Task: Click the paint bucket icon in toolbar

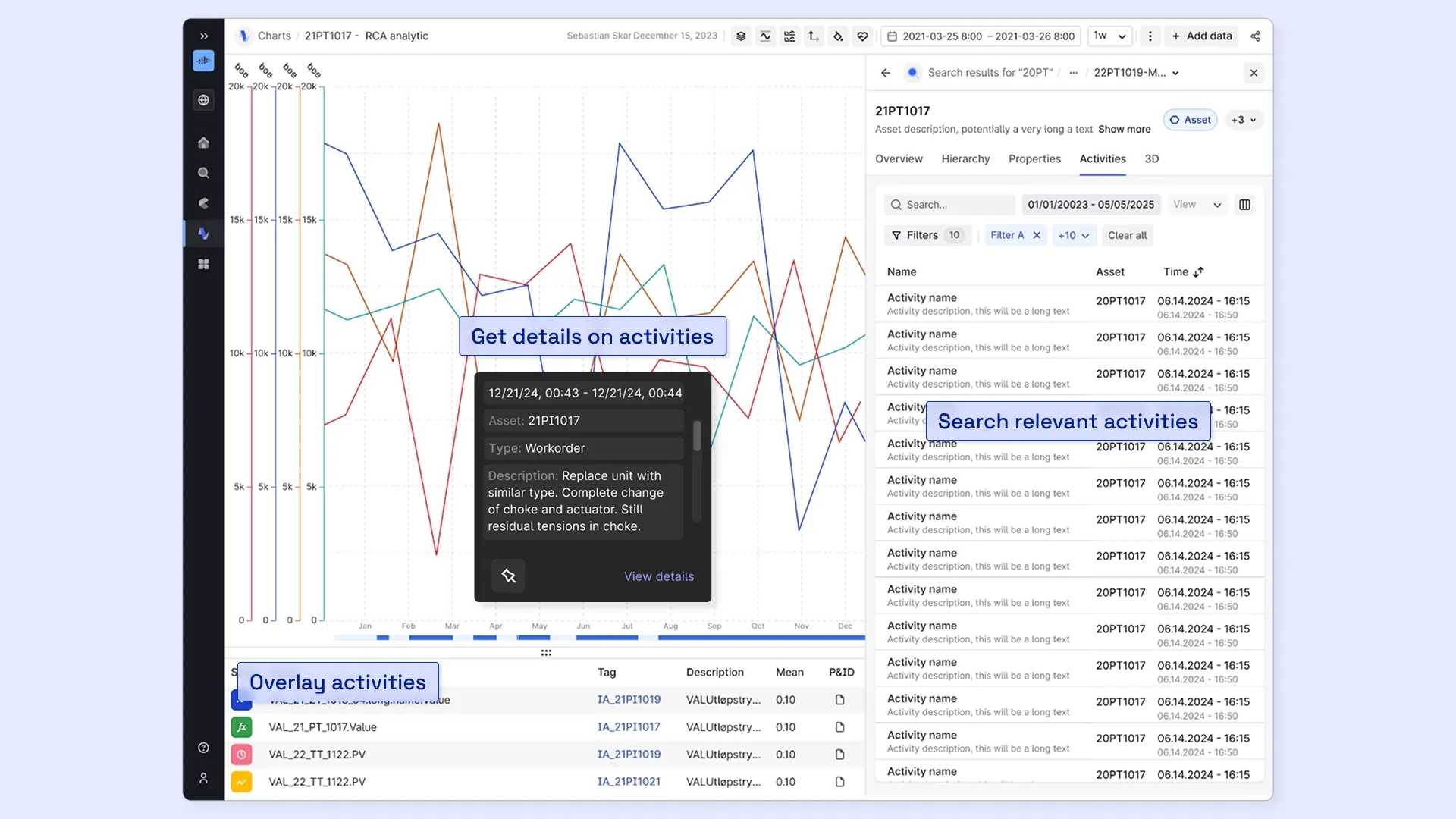Action: [838, 36]
